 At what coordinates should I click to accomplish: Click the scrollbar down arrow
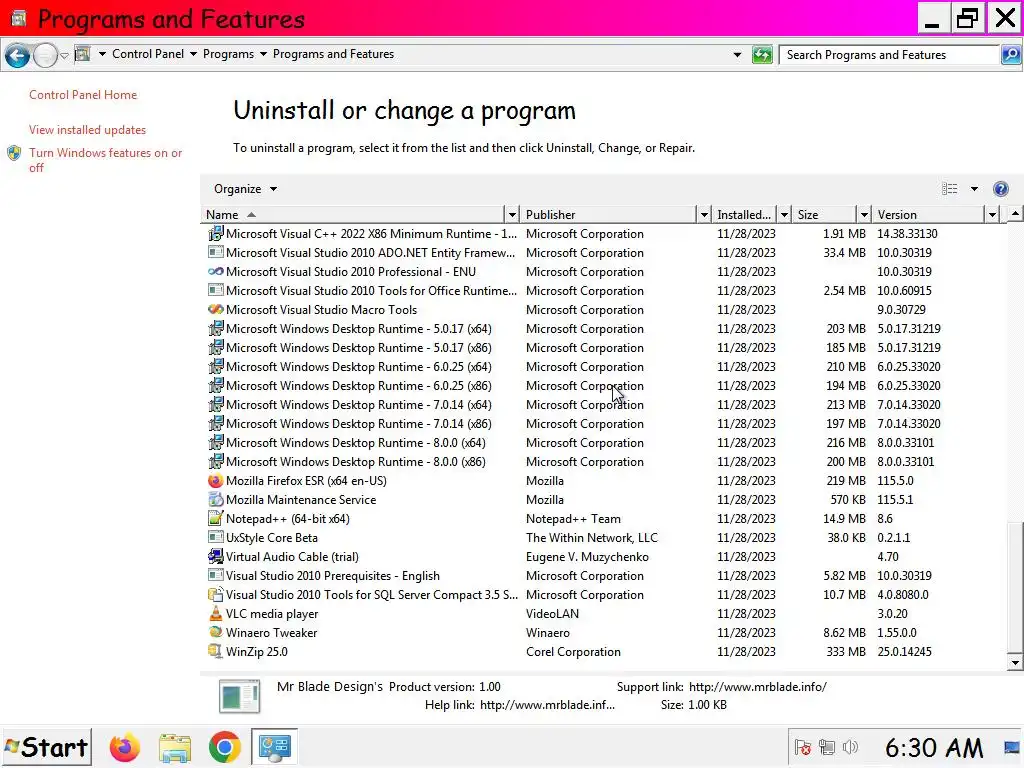coord(1015,663)
